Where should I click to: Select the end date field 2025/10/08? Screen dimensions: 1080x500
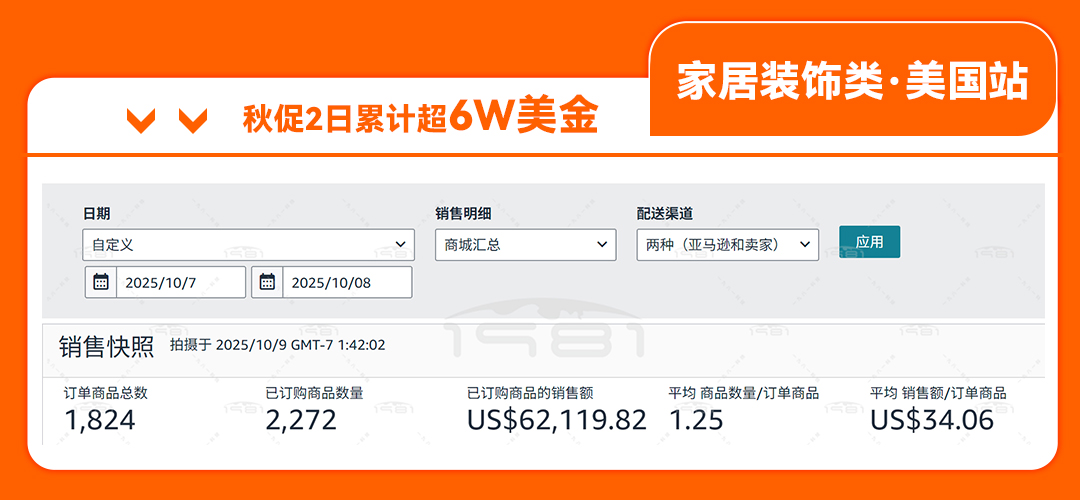click(x=346, y=282)
